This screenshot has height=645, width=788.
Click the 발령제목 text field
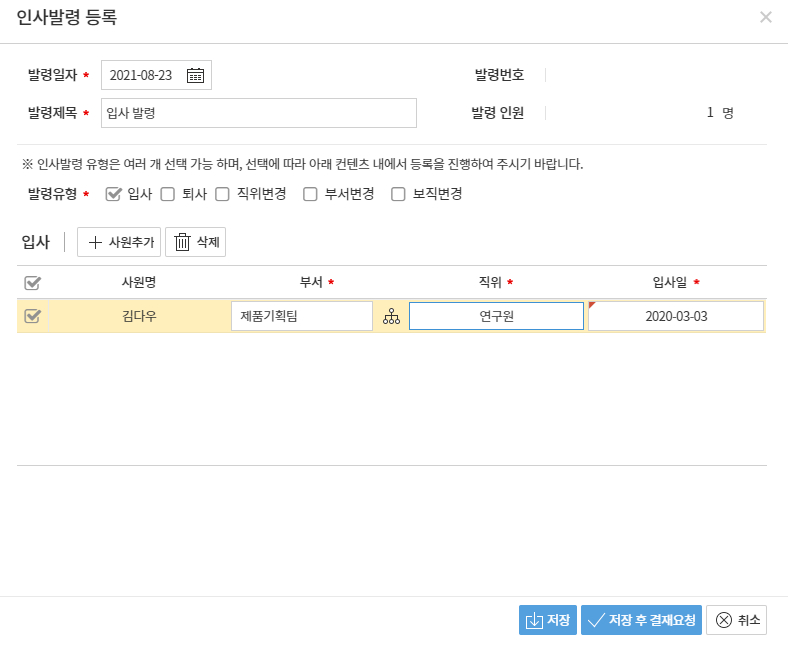point(258,113)
